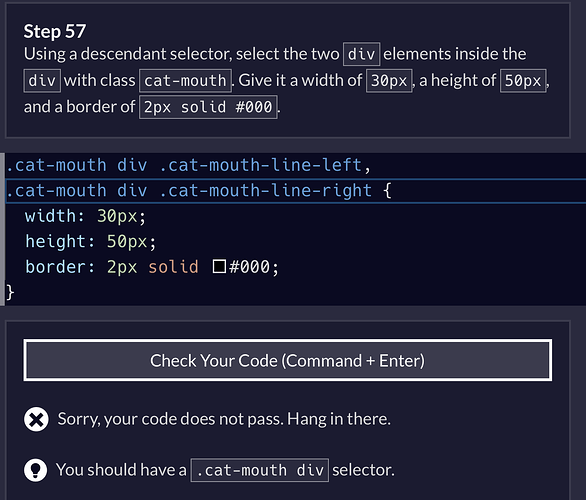Image resolution: width=586 pixels, height=500 pixels.
Task: Click the .cat-mouth-line-left selector in editor
Action: click(x=260, y=165)
